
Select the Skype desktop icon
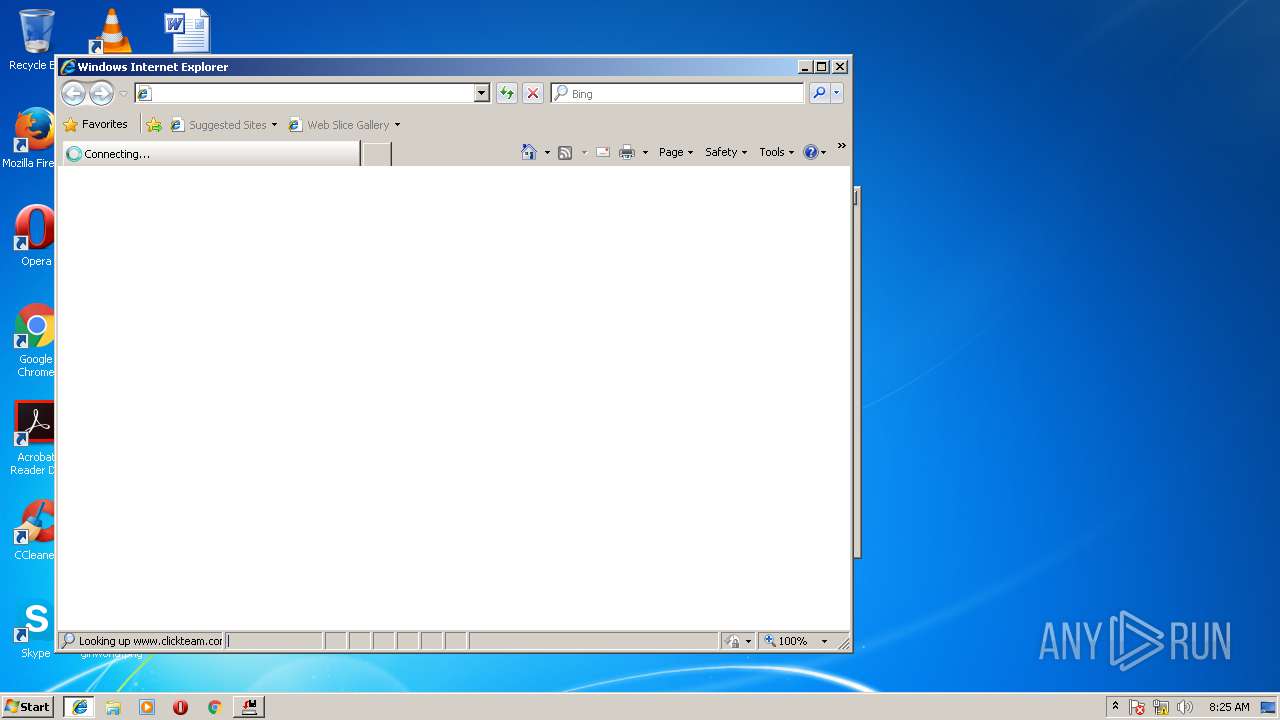click(34, 628)
